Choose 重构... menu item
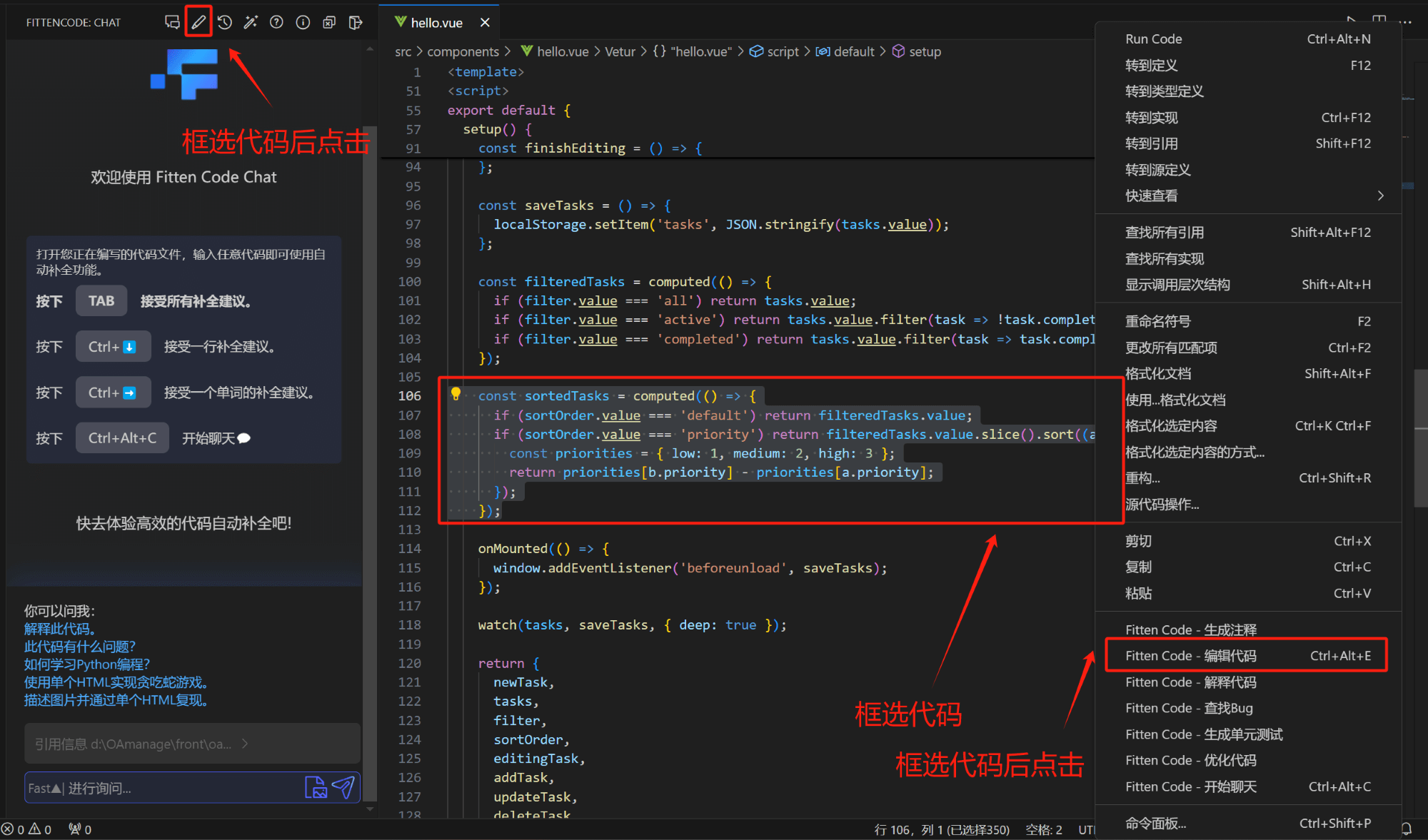 pyautogui.click(x=1248, y=478)
